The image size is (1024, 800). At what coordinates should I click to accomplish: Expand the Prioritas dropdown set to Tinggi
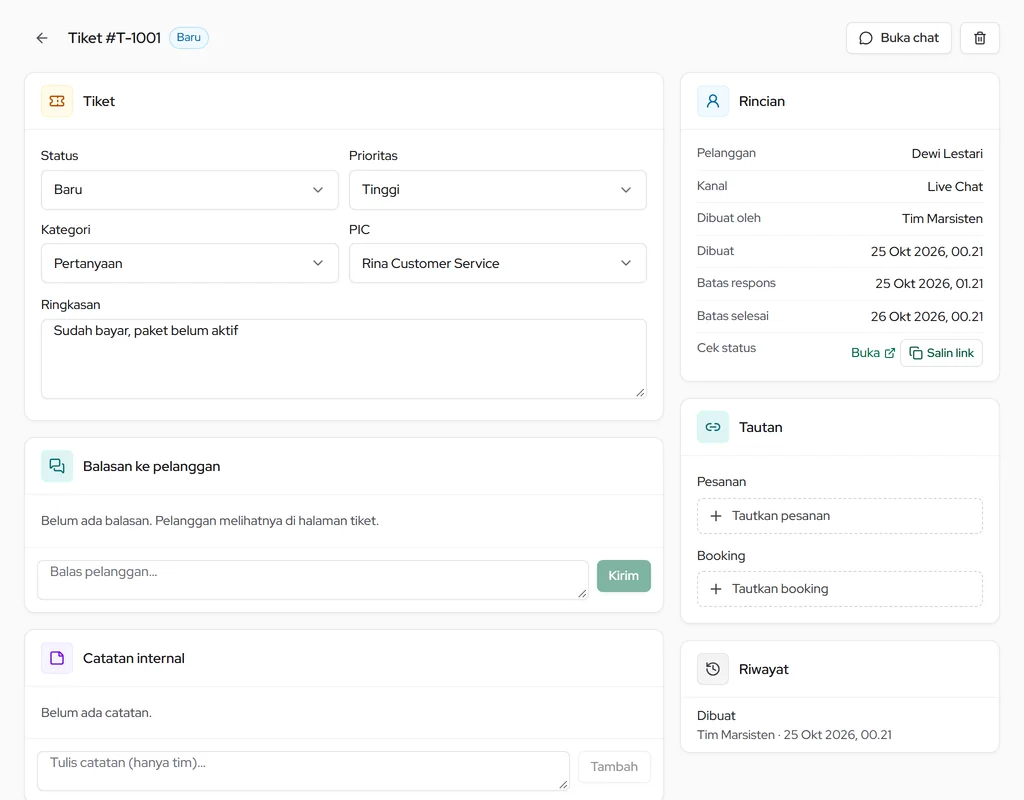click(498, 190)
